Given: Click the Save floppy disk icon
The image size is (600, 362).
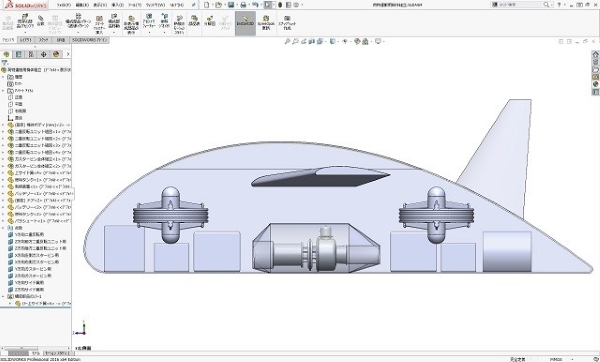Looking at the screenshot, I should (x=231, y=5).
